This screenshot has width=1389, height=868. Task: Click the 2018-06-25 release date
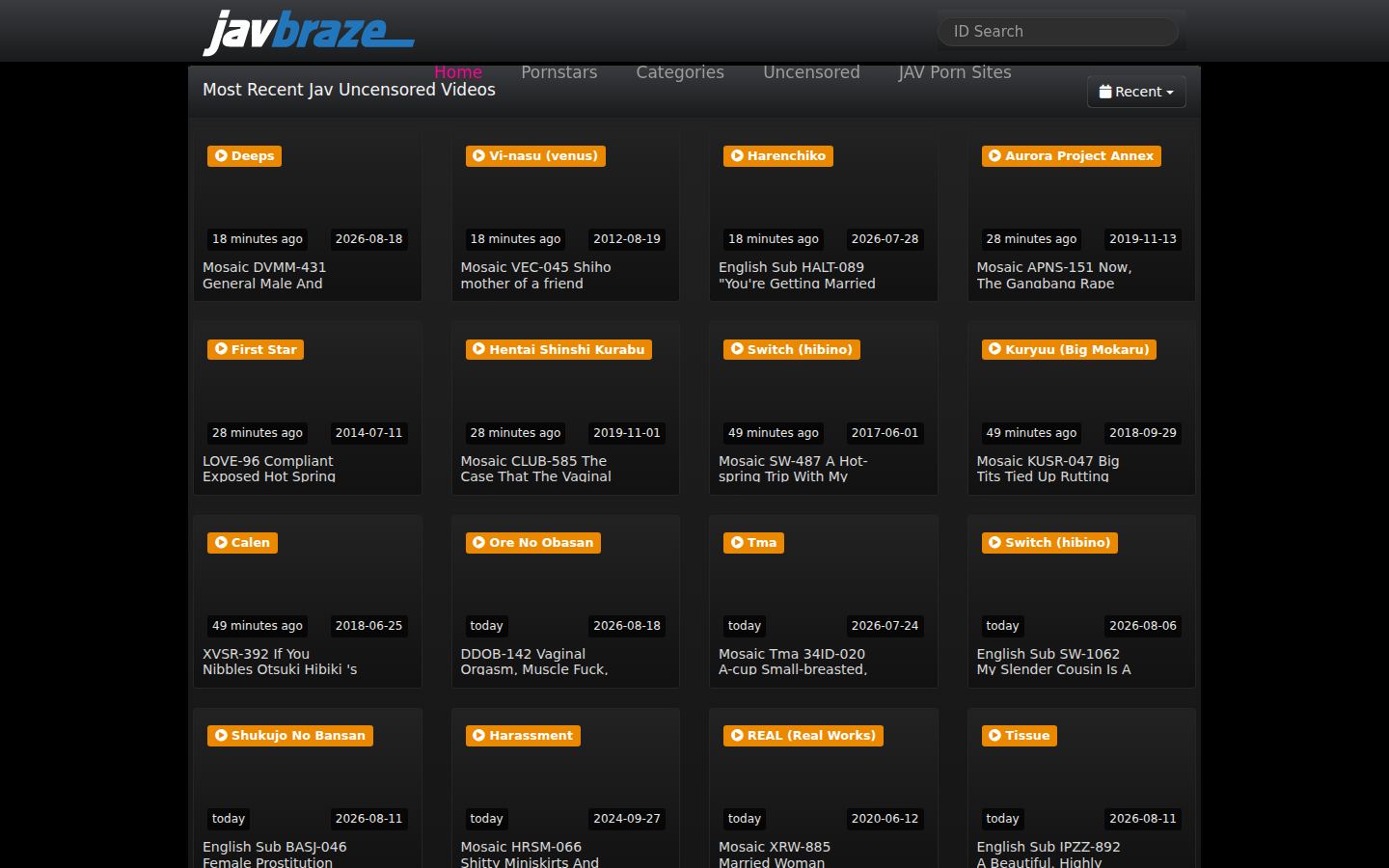368,626
